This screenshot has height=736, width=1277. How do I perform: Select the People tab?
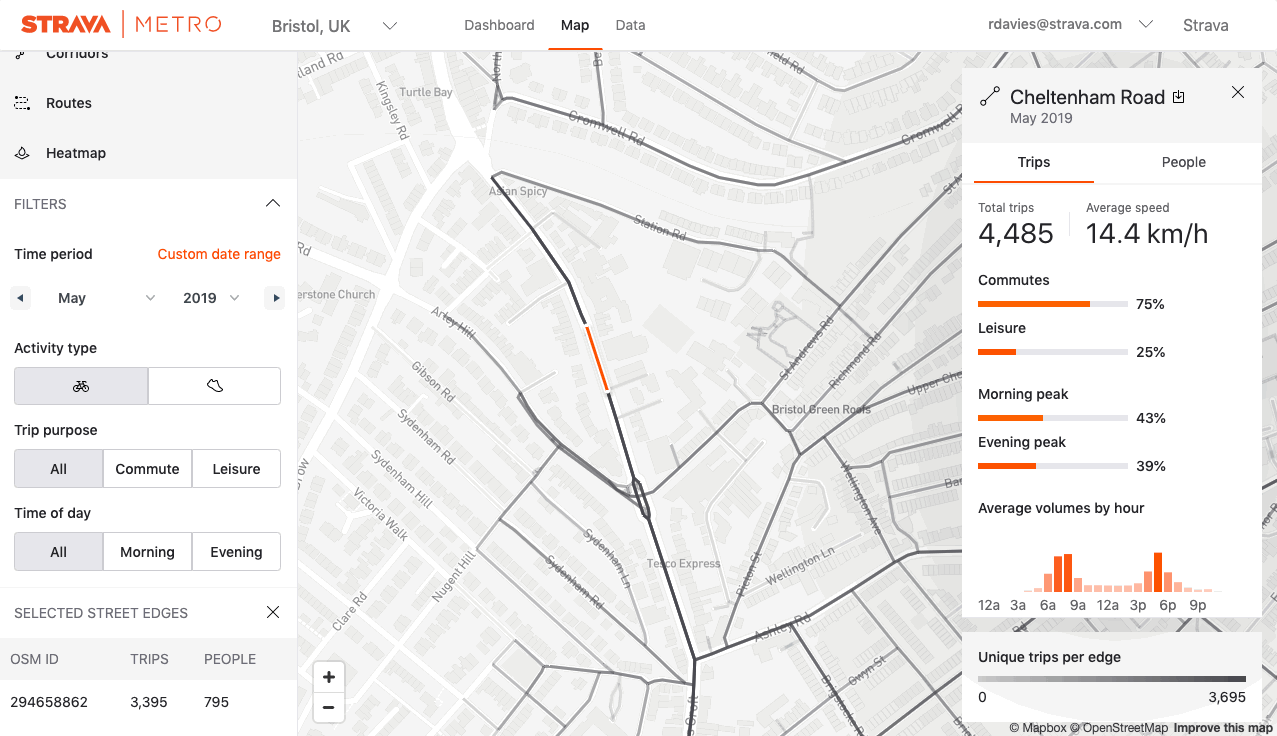tap(1183, 162)
